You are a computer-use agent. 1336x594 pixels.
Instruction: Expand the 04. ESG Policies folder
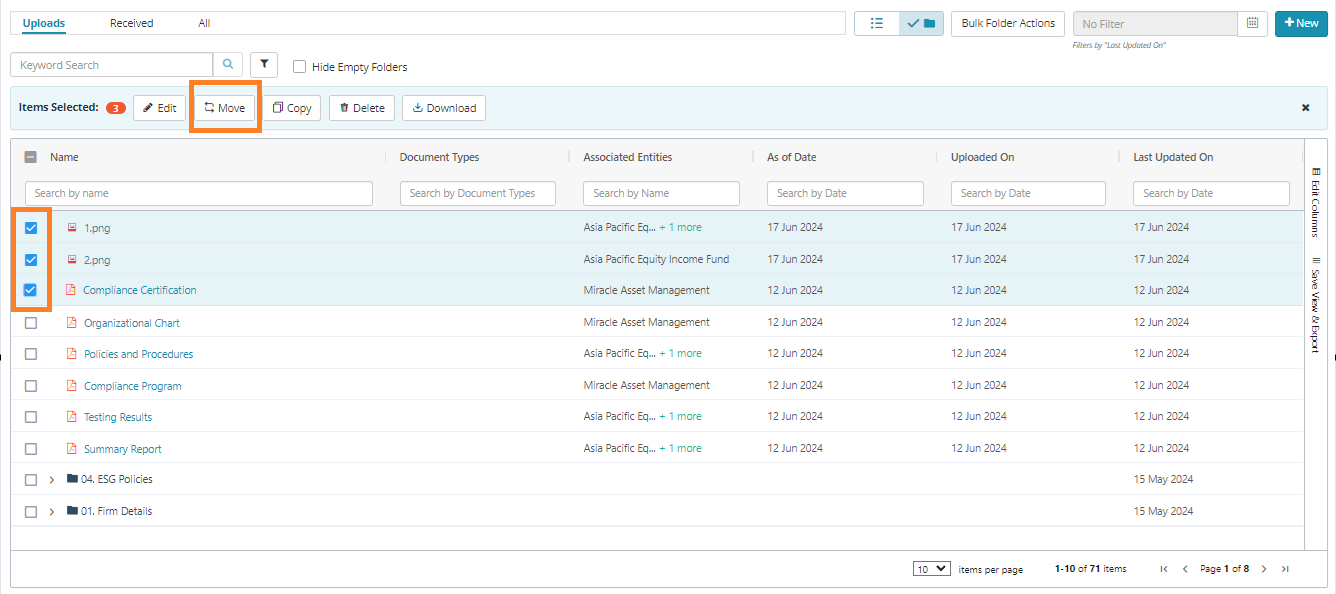pos(52,480)
